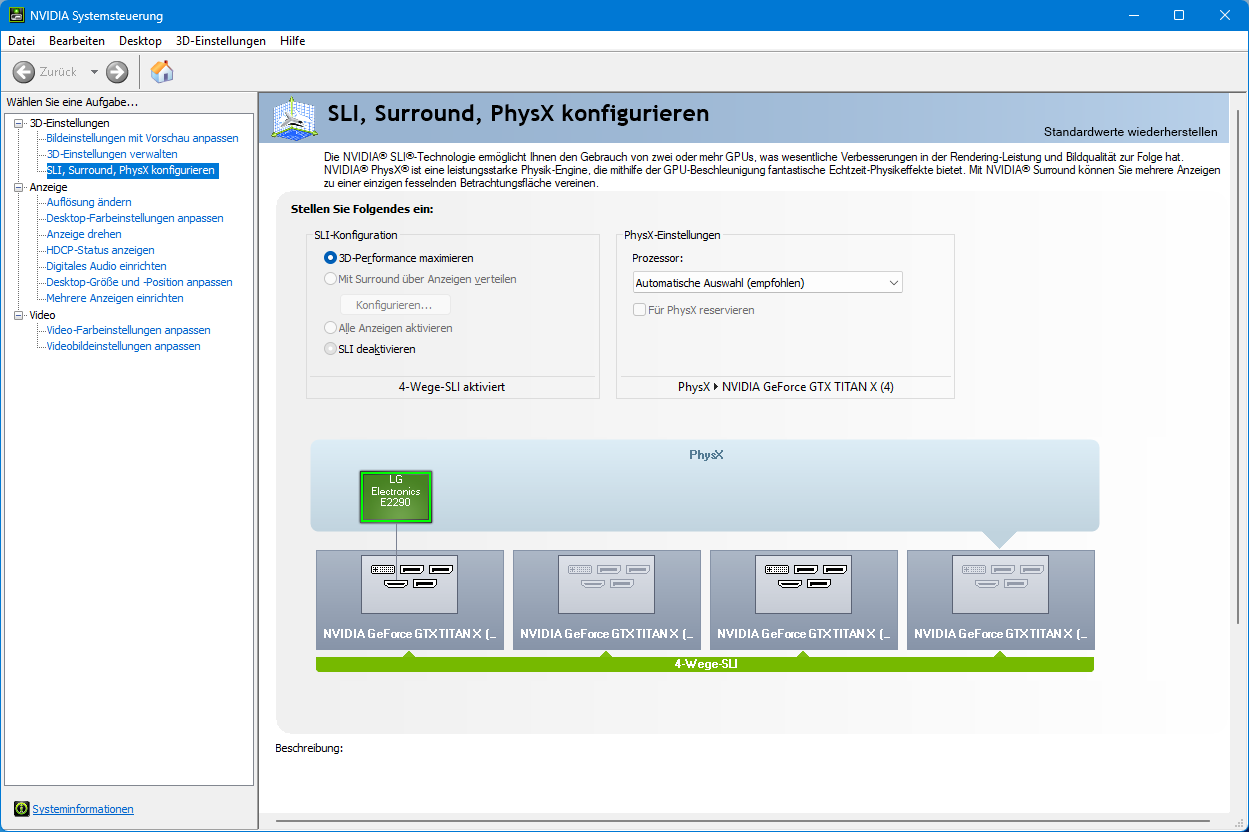The height and width of the screenshot is (832, 1249).
Task: Select the third GeForce GTX TITAN X card
Action: click(803, 600)
